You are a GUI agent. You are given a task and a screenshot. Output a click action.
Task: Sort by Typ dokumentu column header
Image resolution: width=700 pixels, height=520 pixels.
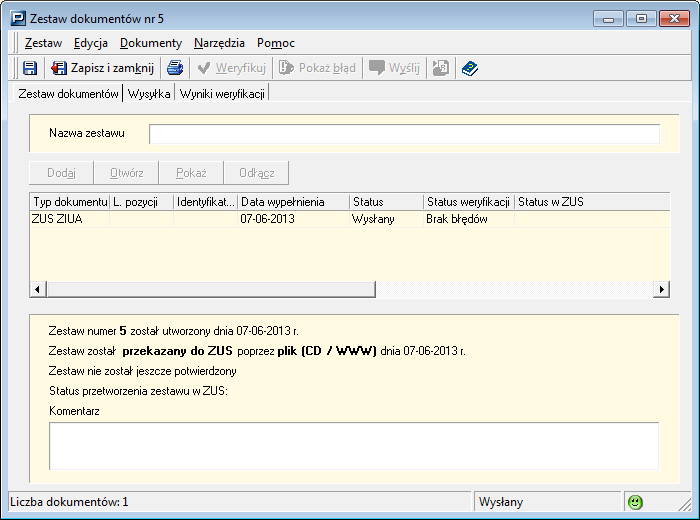coord(70,202)
